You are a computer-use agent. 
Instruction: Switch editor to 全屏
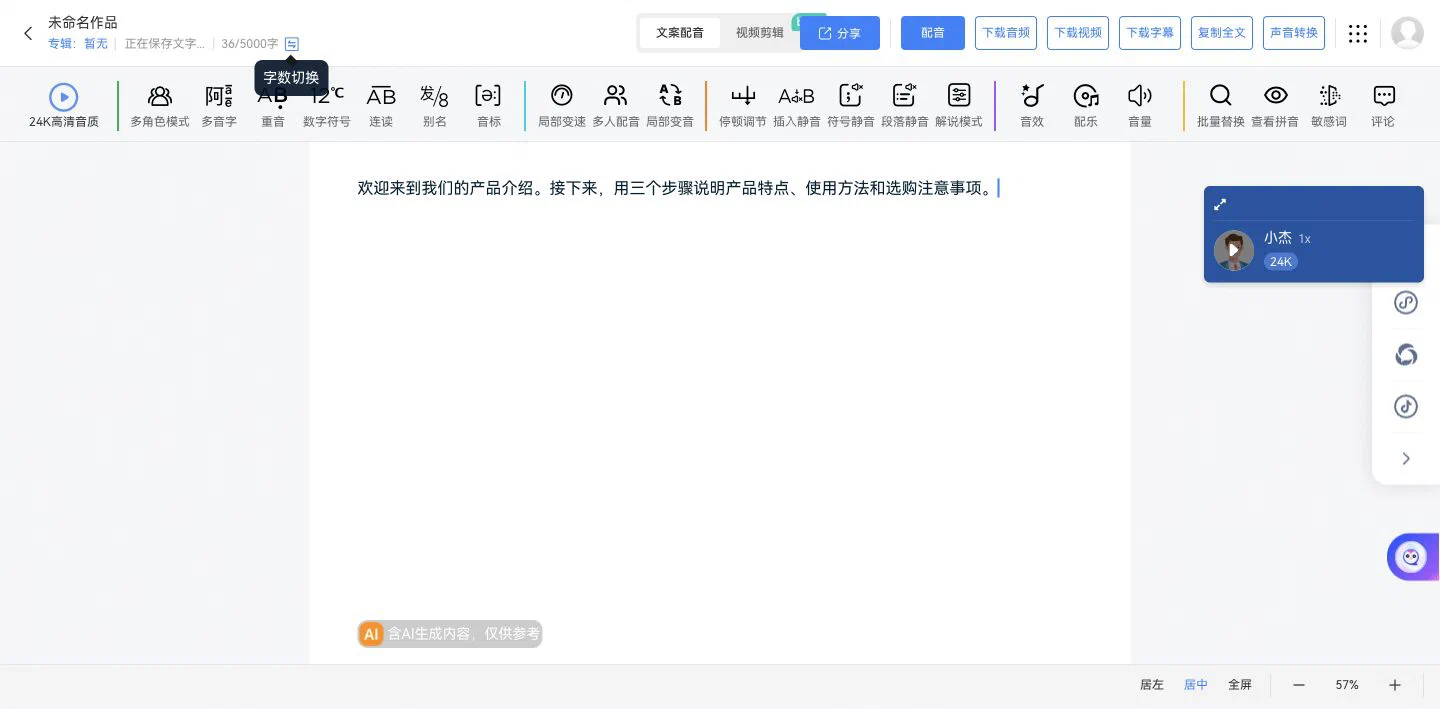1240,685
